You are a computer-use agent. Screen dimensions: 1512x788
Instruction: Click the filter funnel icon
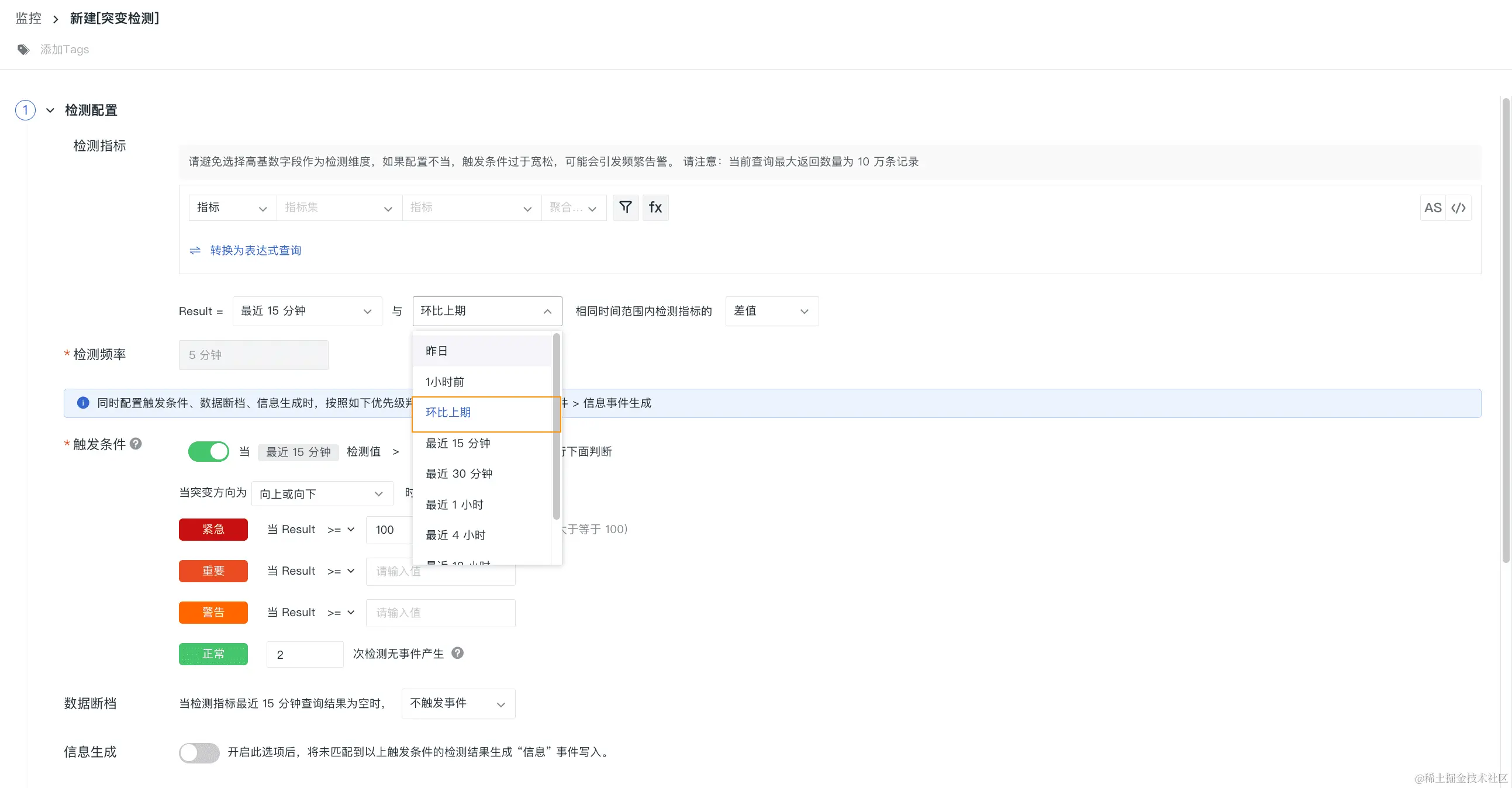tap(625, 208)
